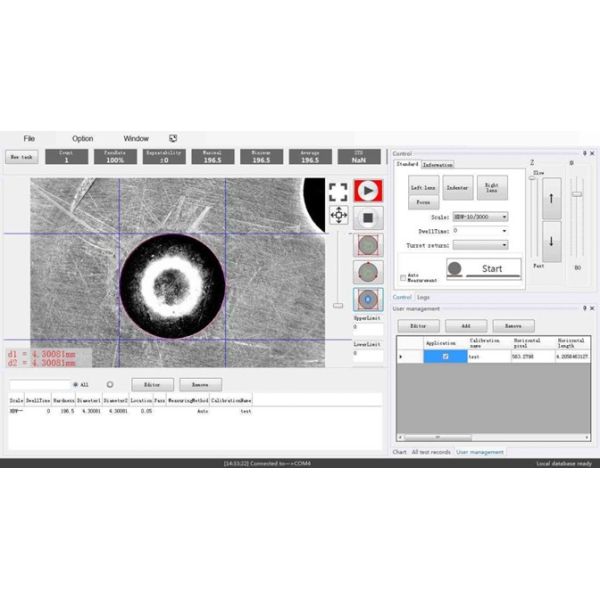Click the Z-axis move down arrow
Image resolution: width=600 pixels, height=600 pixels.
click(551, 241)
